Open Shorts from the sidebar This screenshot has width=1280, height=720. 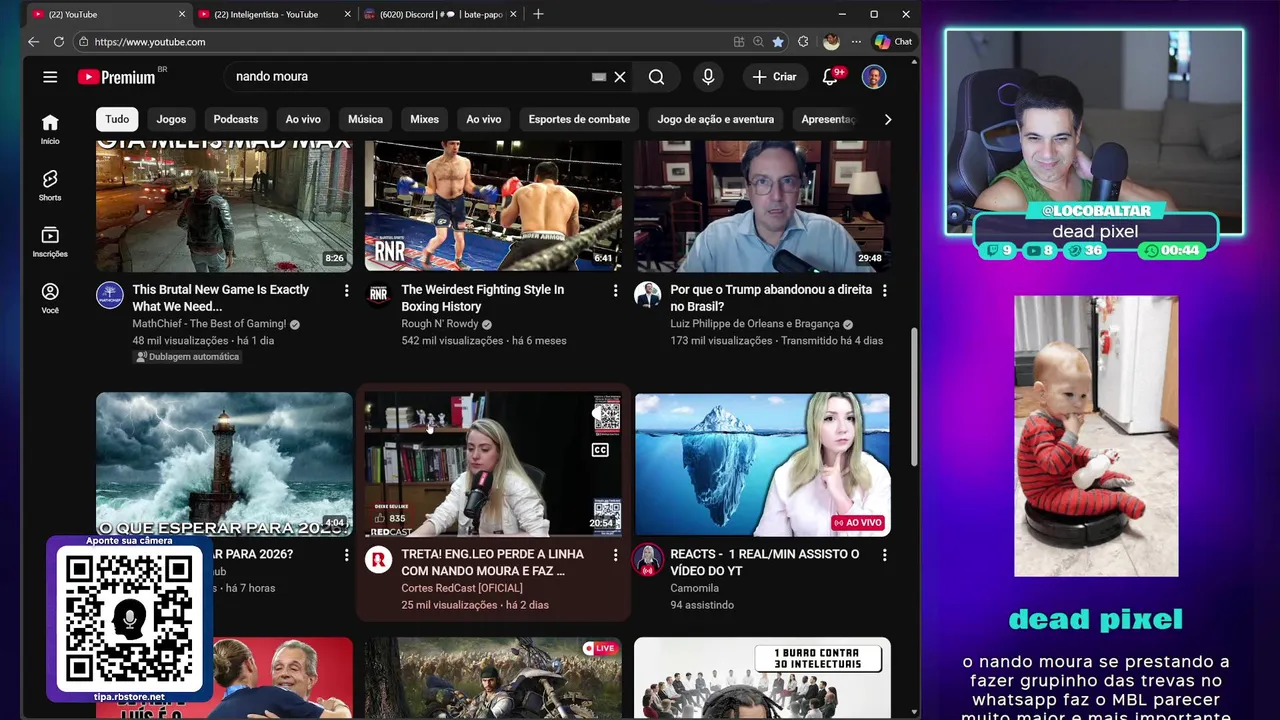[x=50, y=185]
